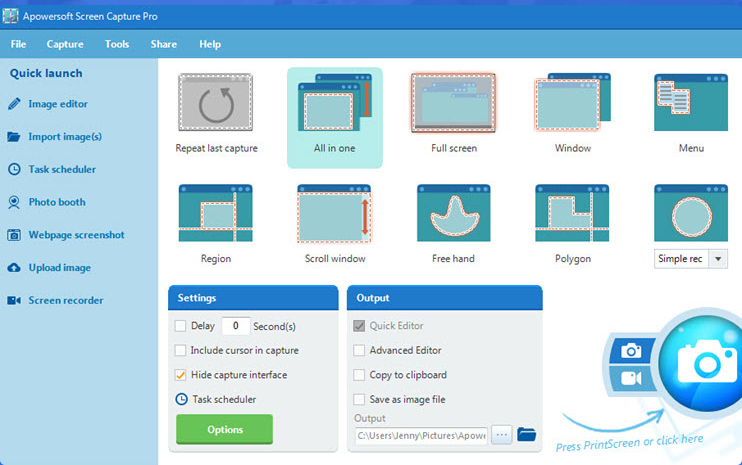Toggle Include cursor in capture checkbox
This screenshot has width=742, height=465.
tap(180, 351)
